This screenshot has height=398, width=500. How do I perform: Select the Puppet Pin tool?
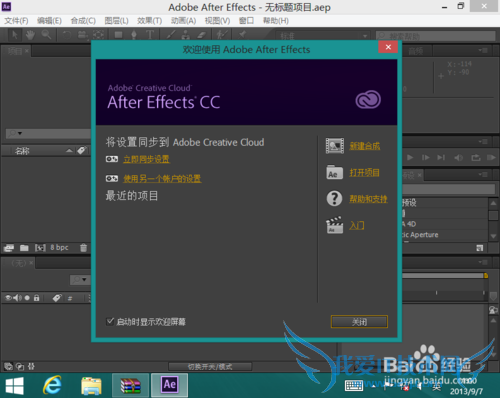tap(242, 35)
